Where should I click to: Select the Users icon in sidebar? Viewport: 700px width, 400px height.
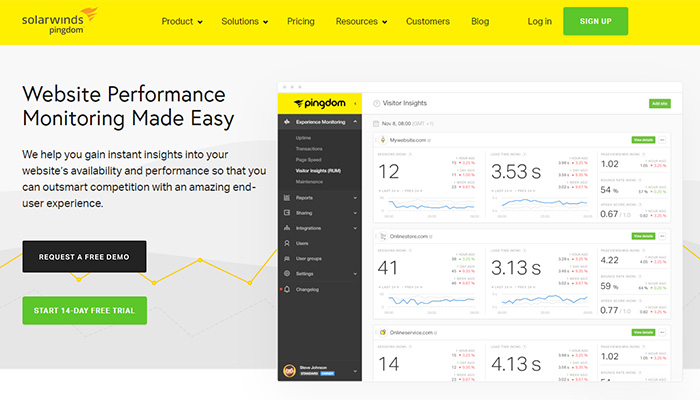click(x=287, y=243)
